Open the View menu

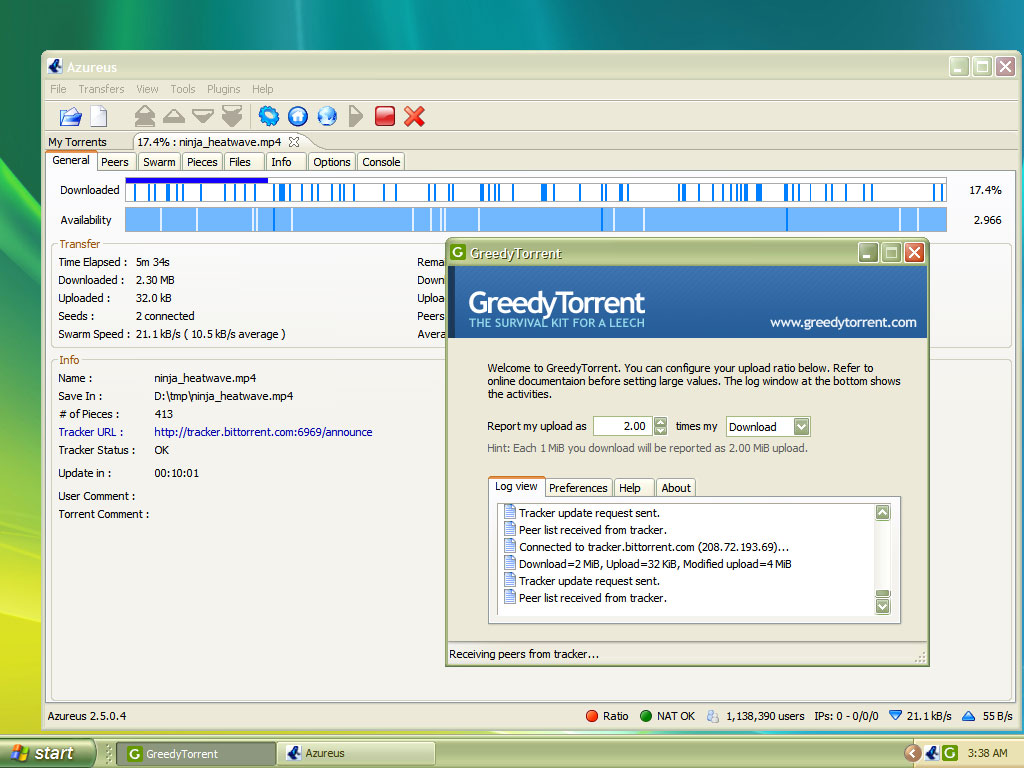(x=147, y=89)
